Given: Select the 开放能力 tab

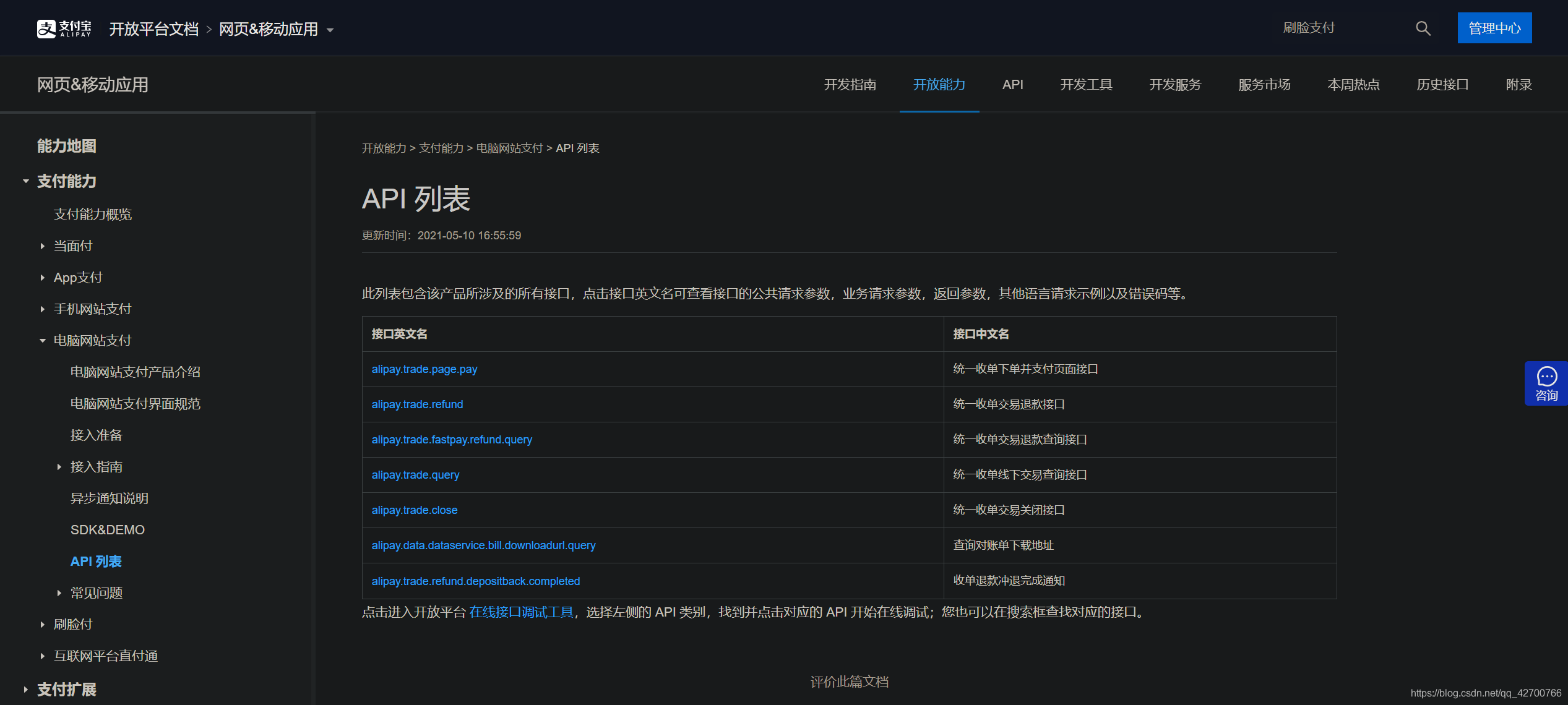Looking at the screenshot, I should (x=939, y=85).
